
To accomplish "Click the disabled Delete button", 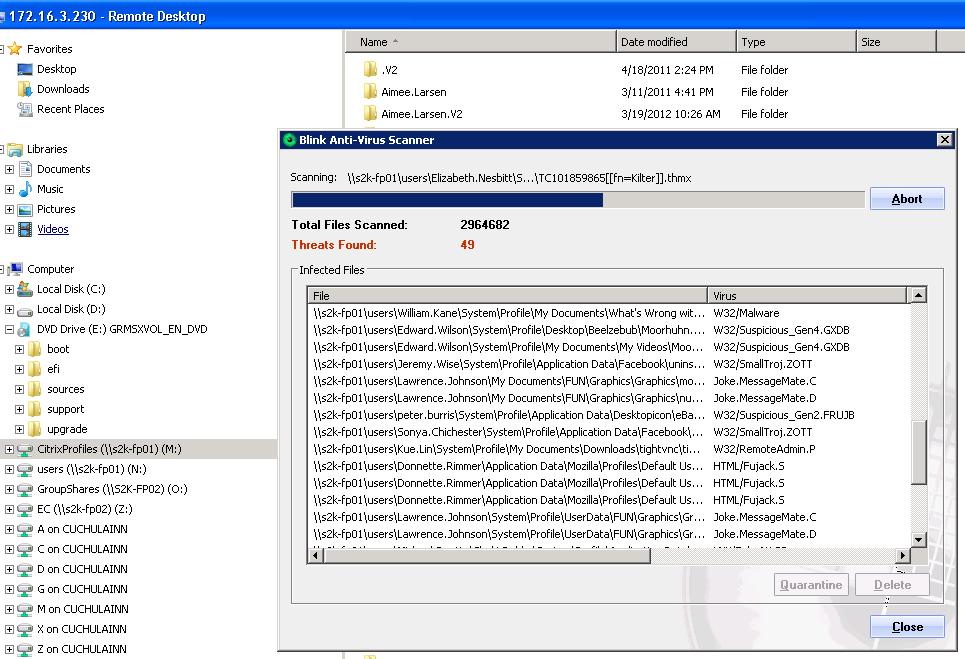I will 892,585.
